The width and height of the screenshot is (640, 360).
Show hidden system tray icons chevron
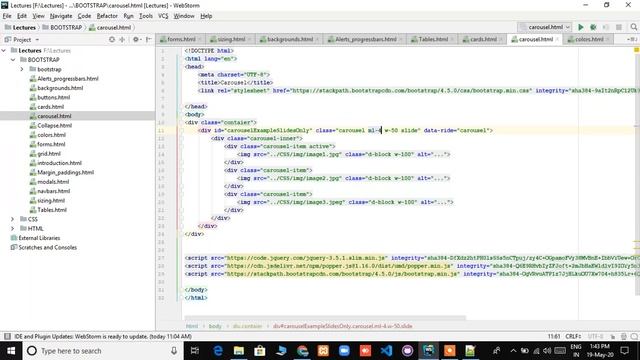[x=513, y=351]
